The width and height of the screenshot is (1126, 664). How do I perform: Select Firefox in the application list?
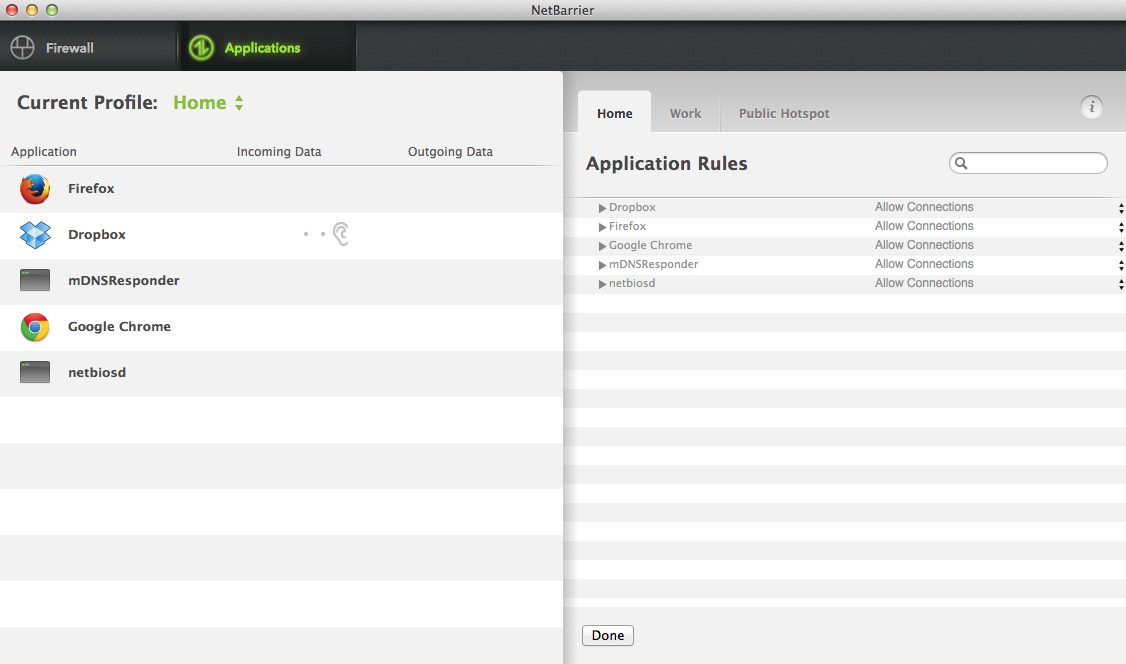click(x=282, y=189)
